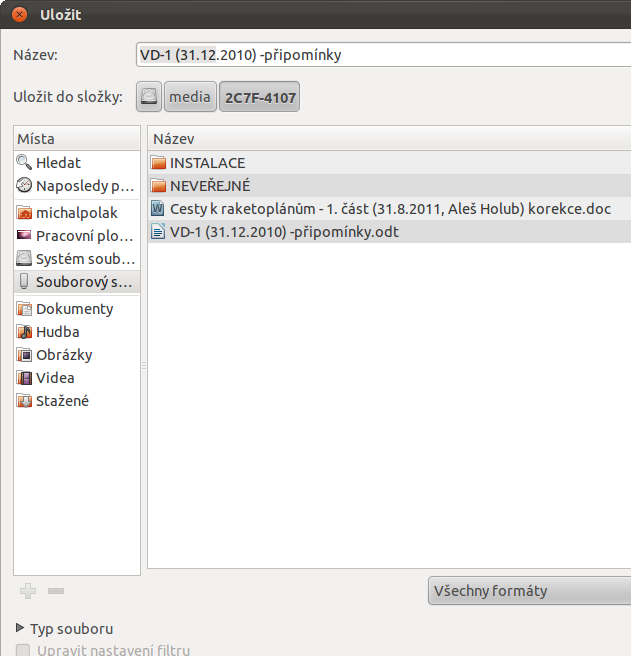Image resolution: width=631 pixels, height=656 pixels.
Task: Go to the media path segment
Action: tap(190, 97)
